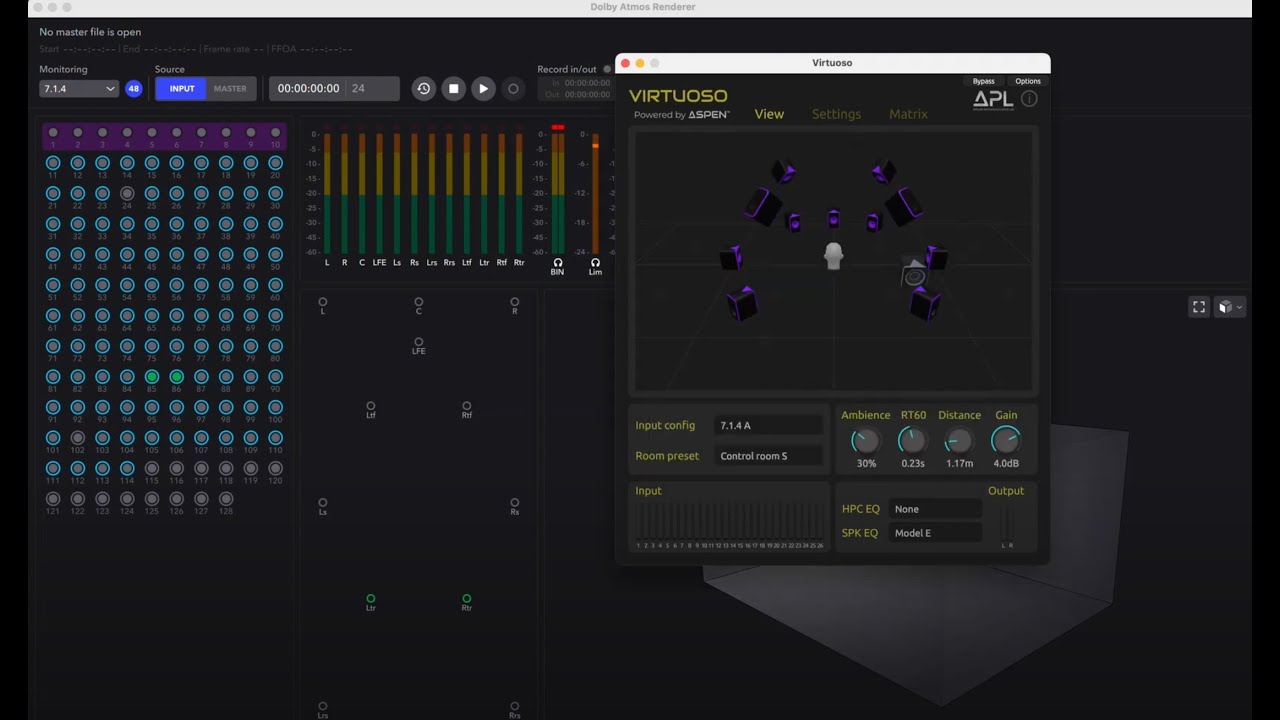Click the 4.0dB Gain value
Image resolution: width=1280 pixels, height=720 pixels.
coord(1006,464)
